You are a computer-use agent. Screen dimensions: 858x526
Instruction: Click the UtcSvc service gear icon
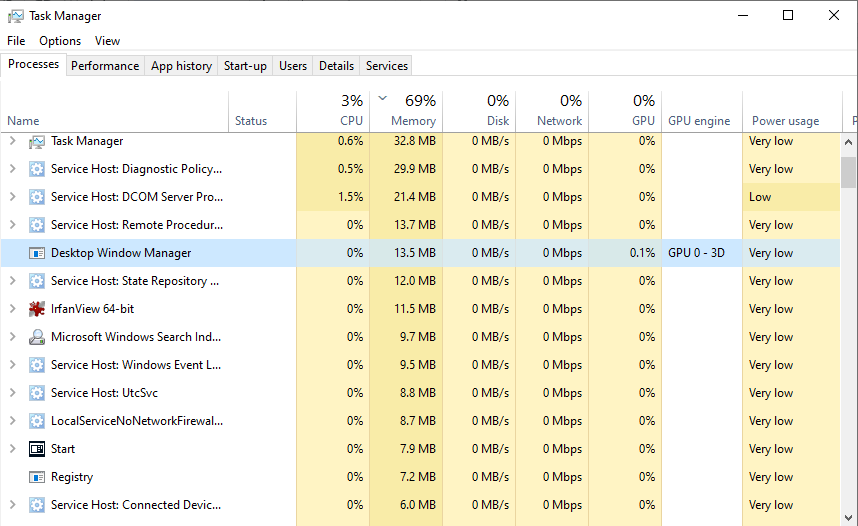tap(37, 392)
